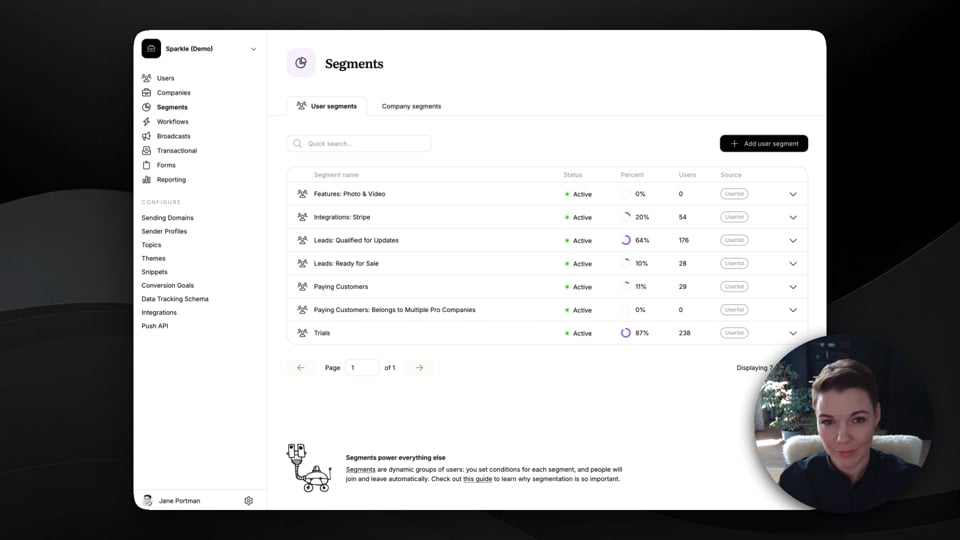
Task: Click the plus icon on Add user segment
Action: [x=734, y=143]
